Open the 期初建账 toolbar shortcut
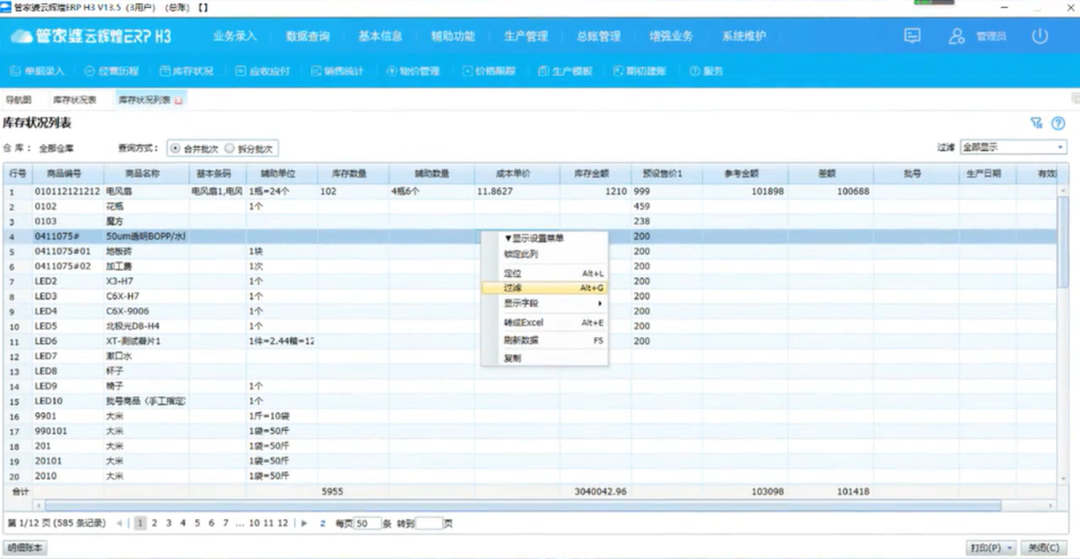1080x559 pixels. point(639,71)
